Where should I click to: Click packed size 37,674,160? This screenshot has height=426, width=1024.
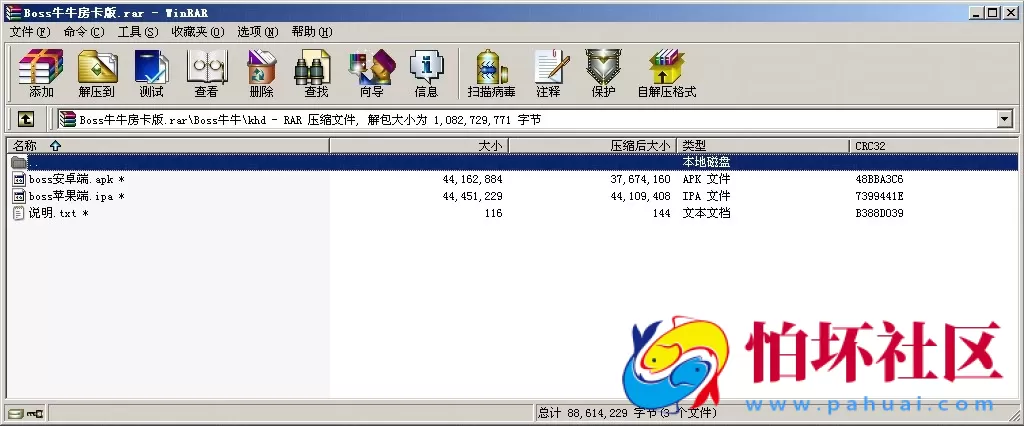(x=640, y=179)
